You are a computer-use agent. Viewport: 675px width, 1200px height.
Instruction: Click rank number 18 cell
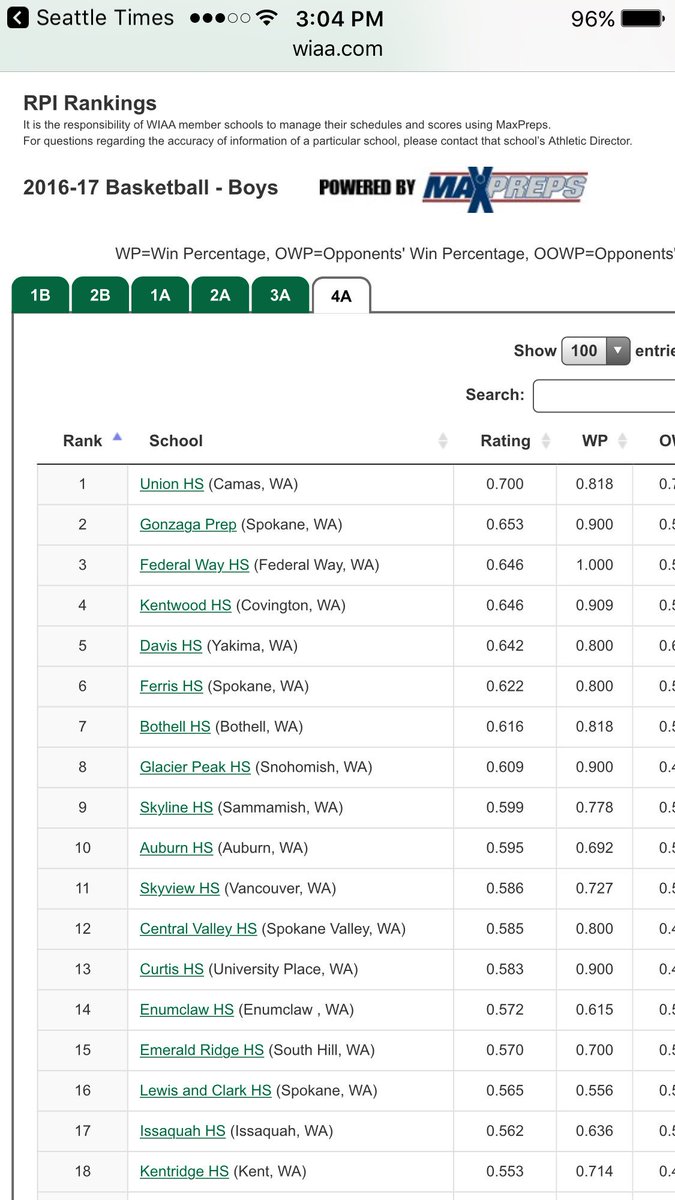tap(83, 1171)
